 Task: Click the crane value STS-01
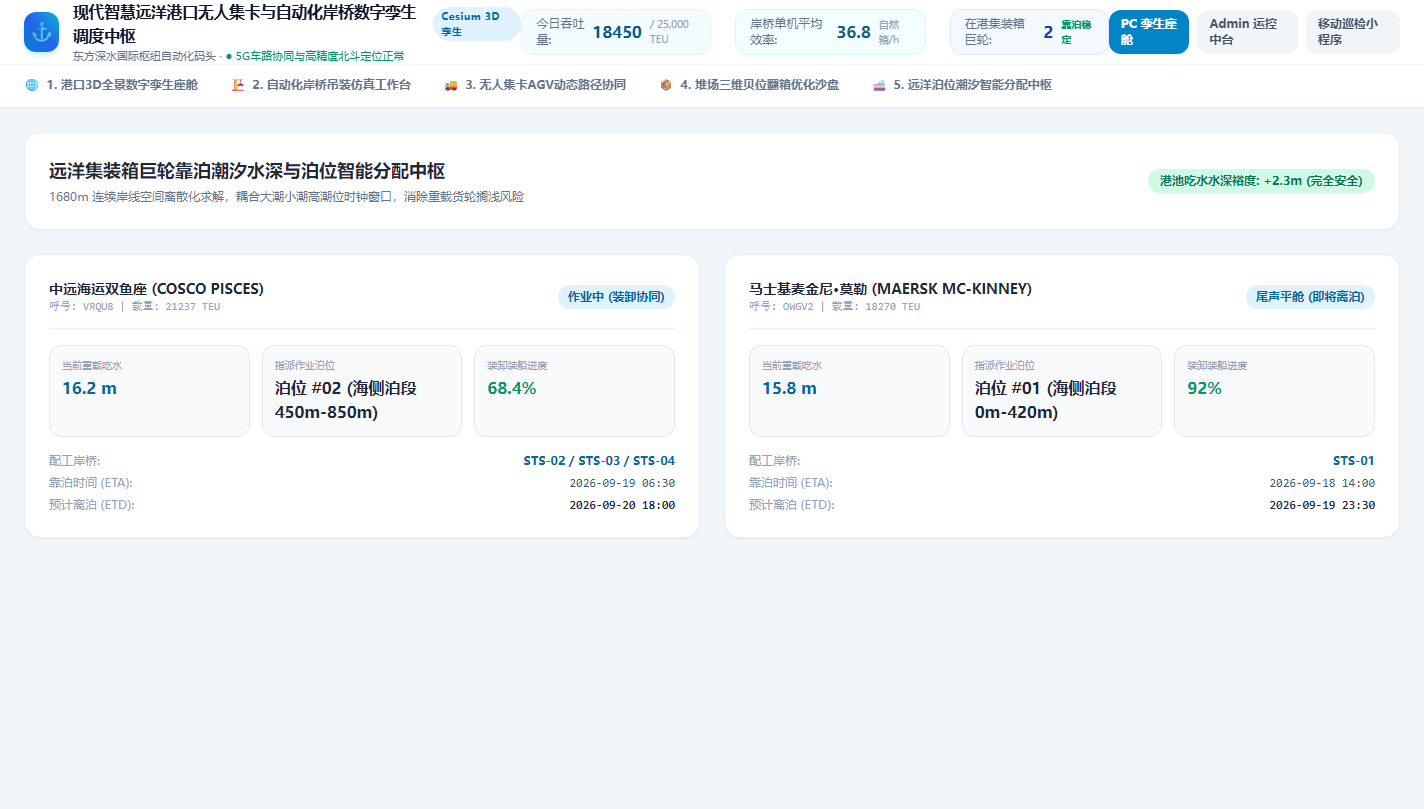tap(1354, 461)
